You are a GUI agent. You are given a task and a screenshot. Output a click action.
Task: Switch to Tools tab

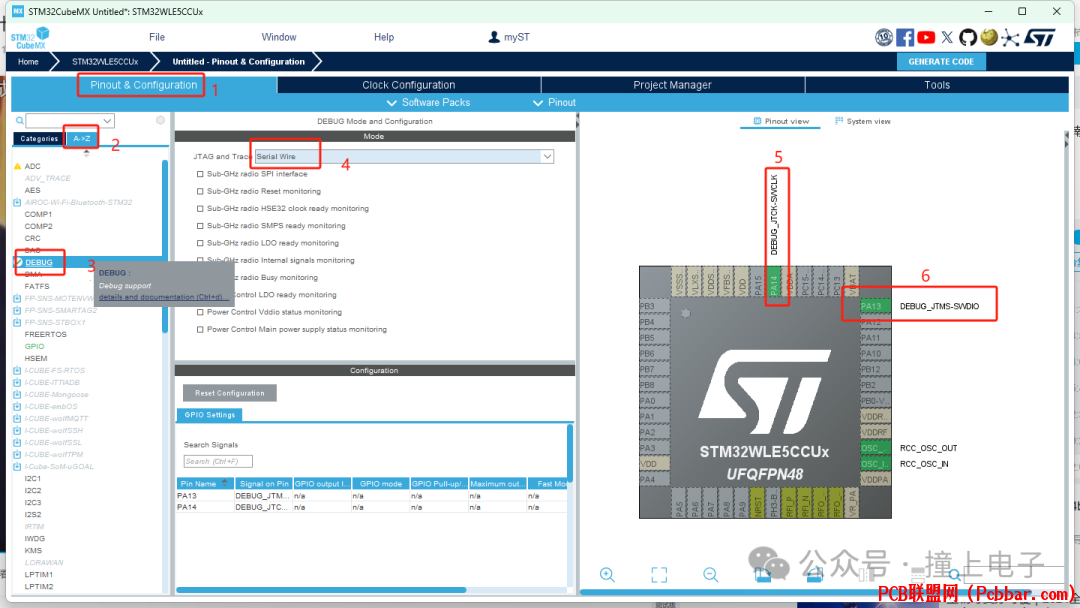tap(937, 85)
